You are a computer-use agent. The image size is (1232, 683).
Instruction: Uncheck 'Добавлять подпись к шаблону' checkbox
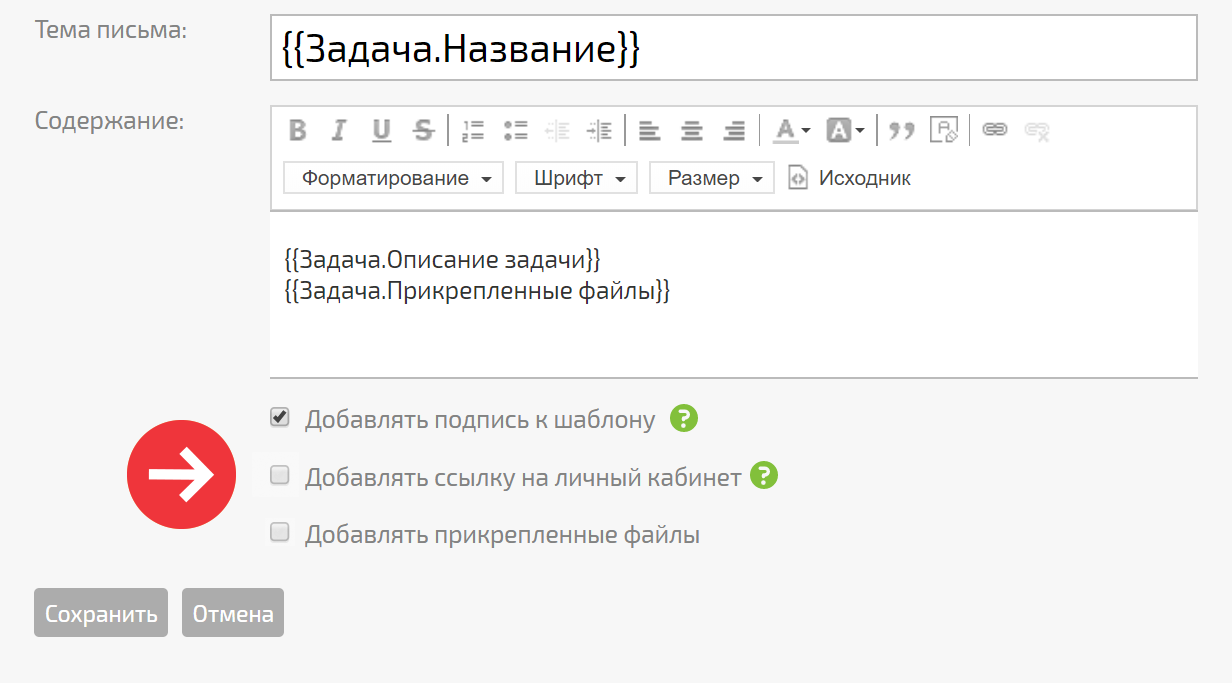[280, 417]
